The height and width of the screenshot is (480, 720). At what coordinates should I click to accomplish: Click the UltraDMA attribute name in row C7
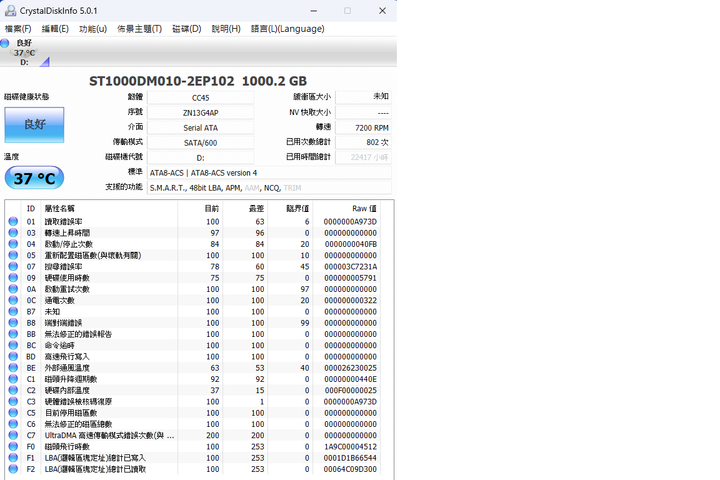click(109, 435)
